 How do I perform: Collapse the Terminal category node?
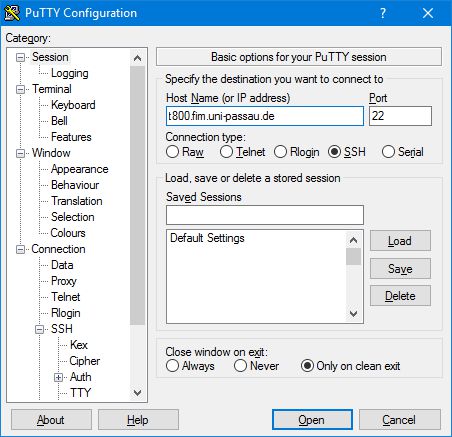coord(20,89)
